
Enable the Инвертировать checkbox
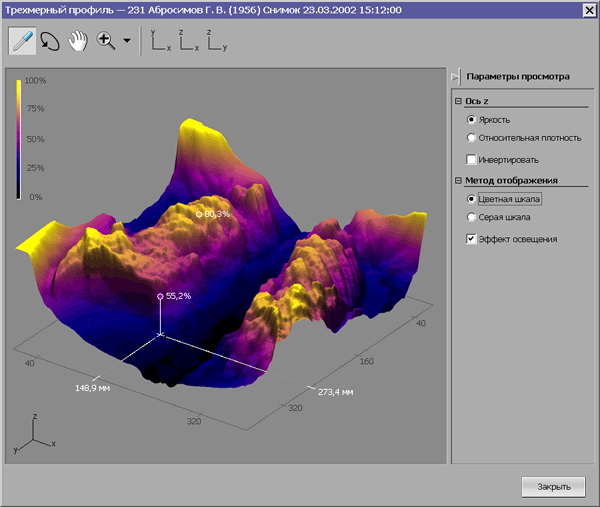pos(471,160)
